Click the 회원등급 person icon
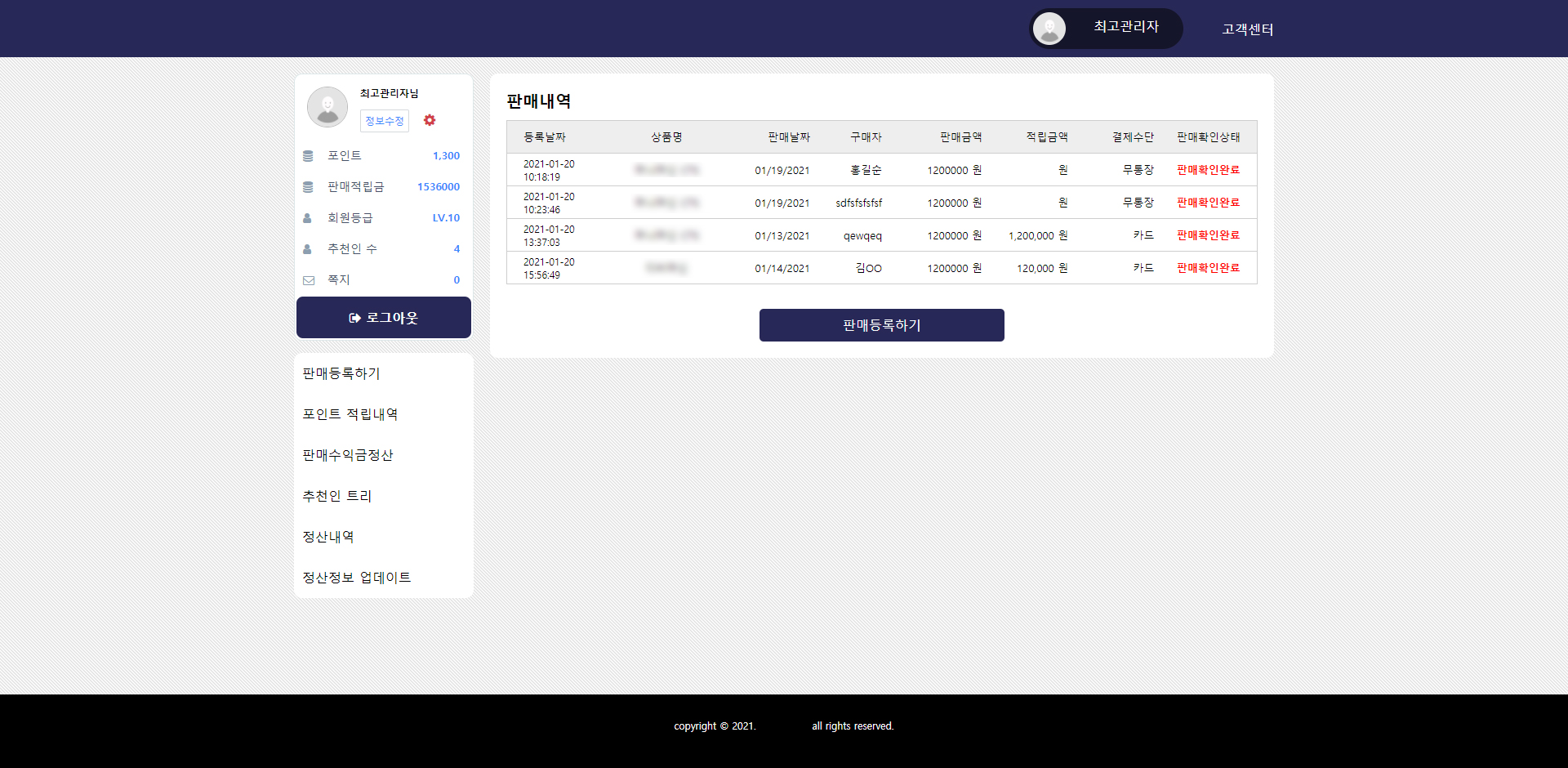Image resolution: width=1568 pixels, height=768 pixels. click(x=307, y=218)
